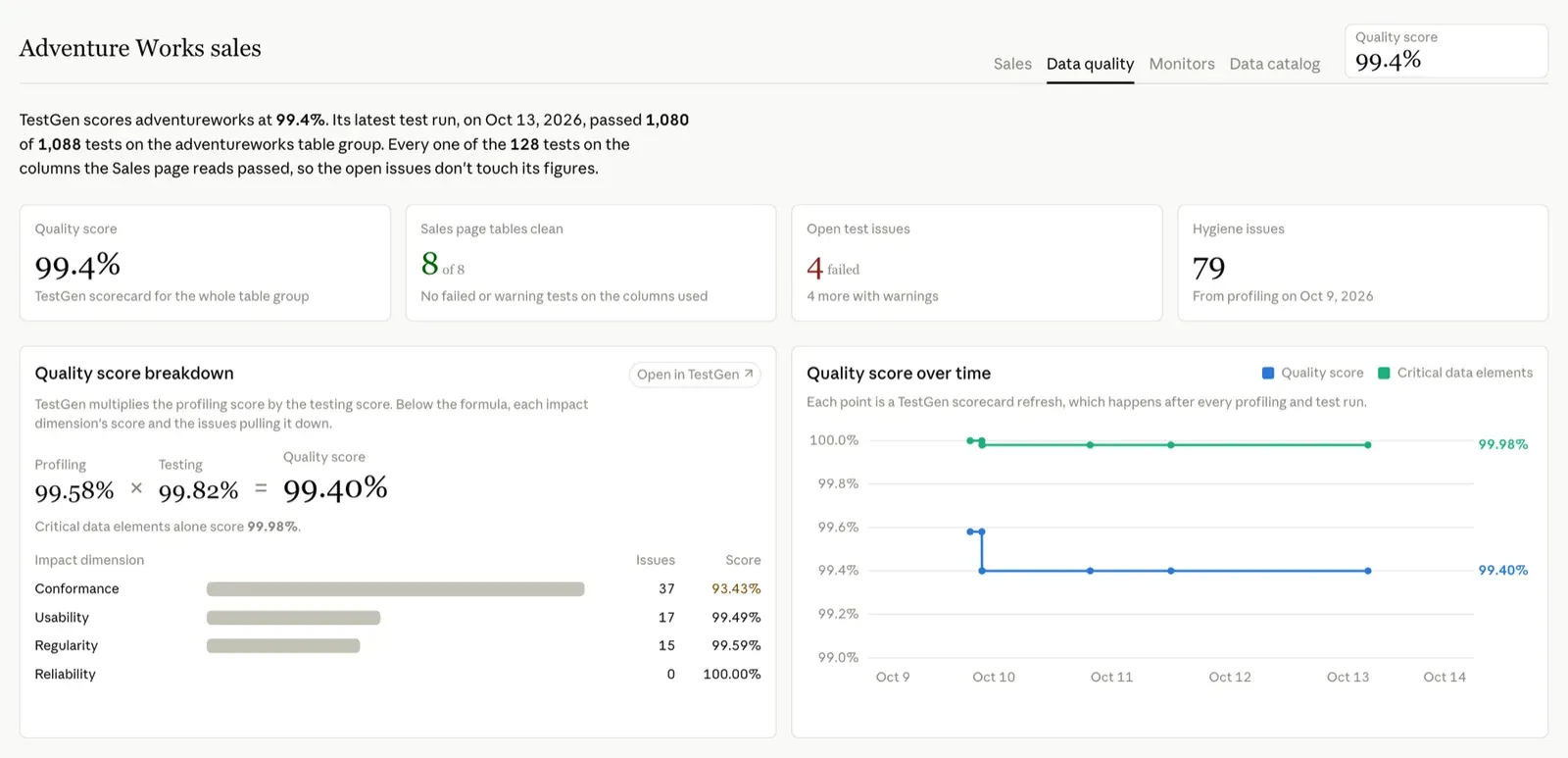Viewport: 1568px width, 758px height.
Task: Click the green Critical data elements legend swatch
Action: [1384, 373]
